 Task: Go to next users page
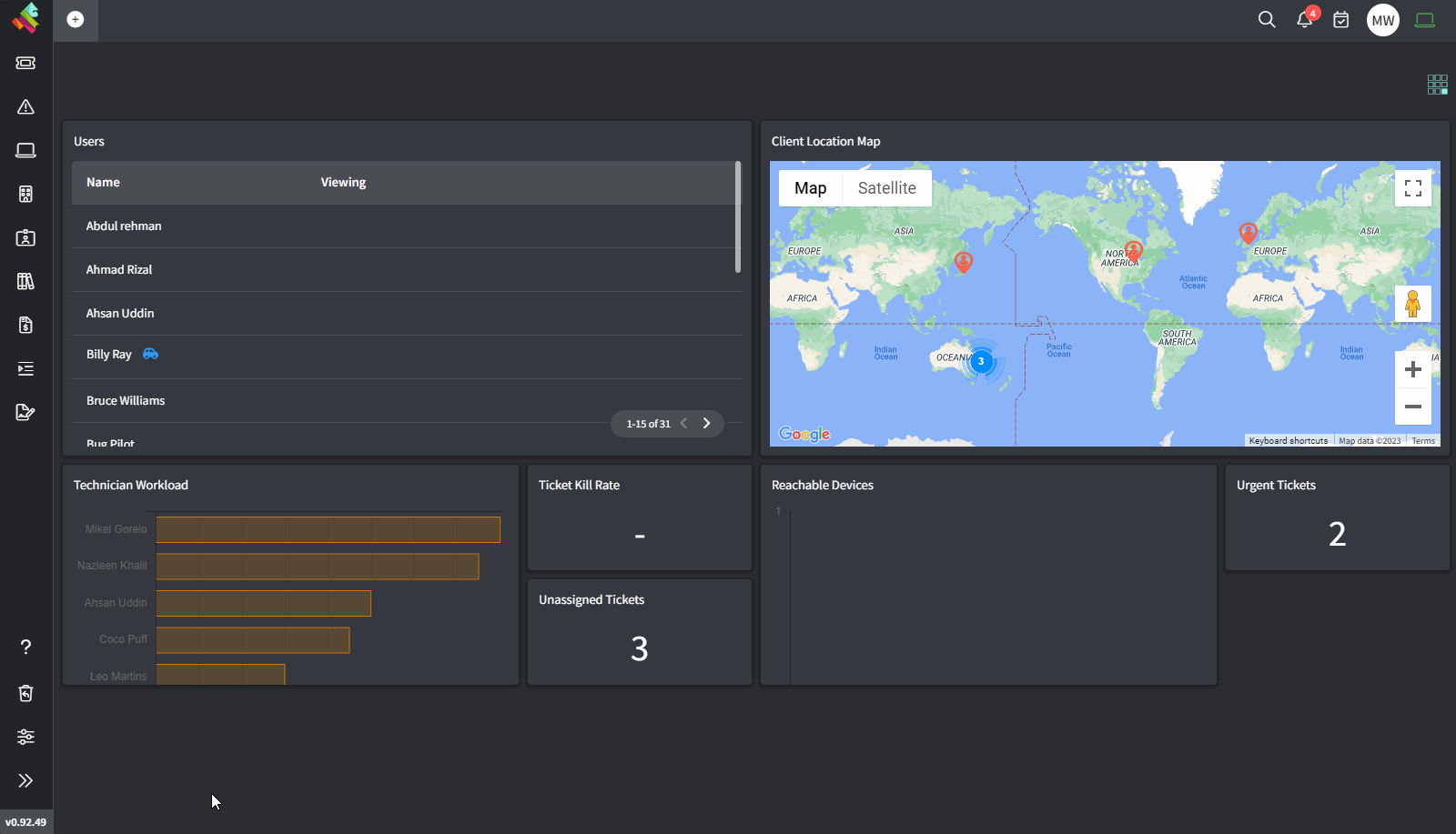[x=706, y=424]
